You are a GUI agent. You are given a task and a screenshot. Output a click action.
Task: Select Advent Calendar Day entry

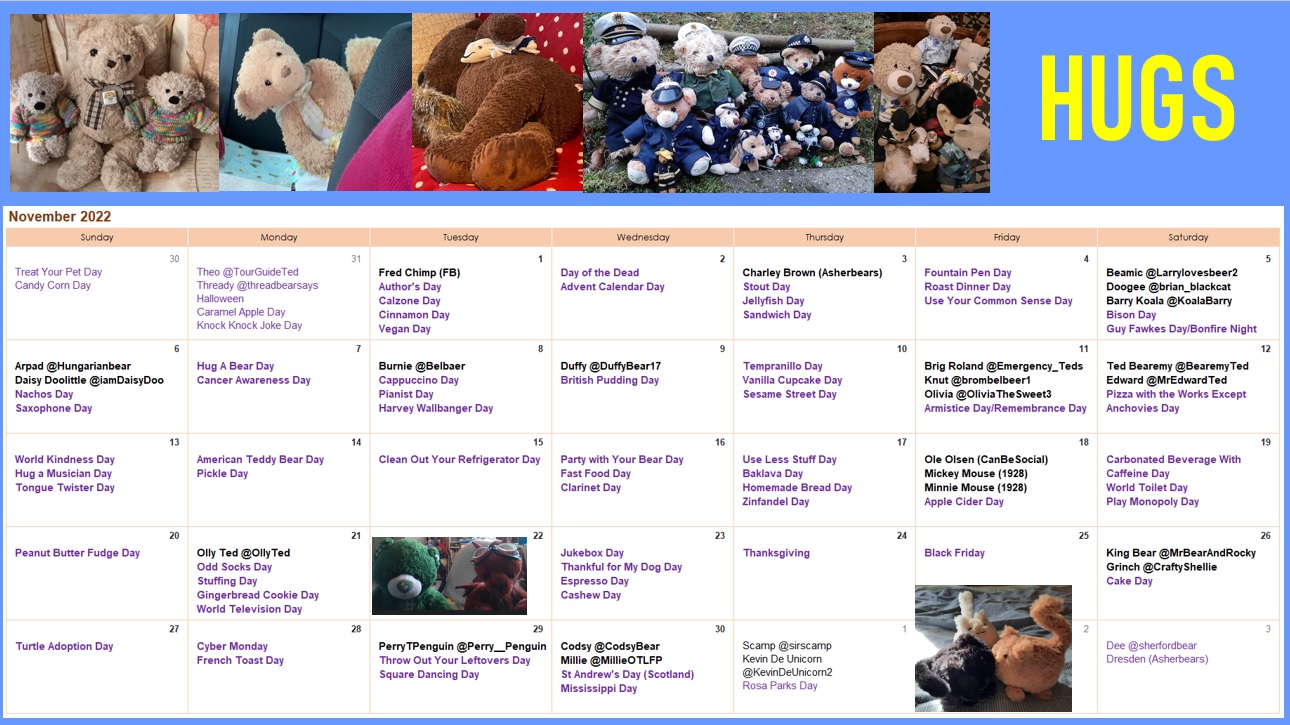click(x=612, y=287)
